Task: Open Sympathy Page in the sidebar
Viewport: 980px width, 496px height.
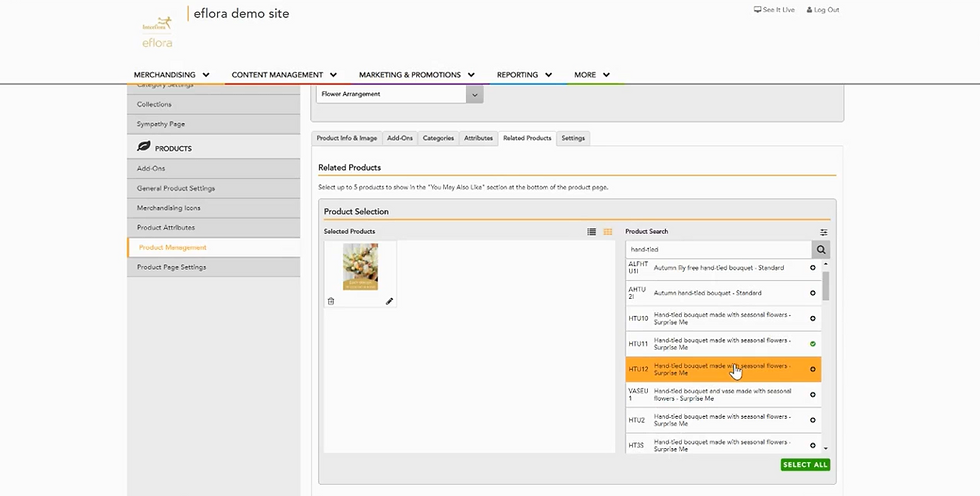Action: click(213, 124)
